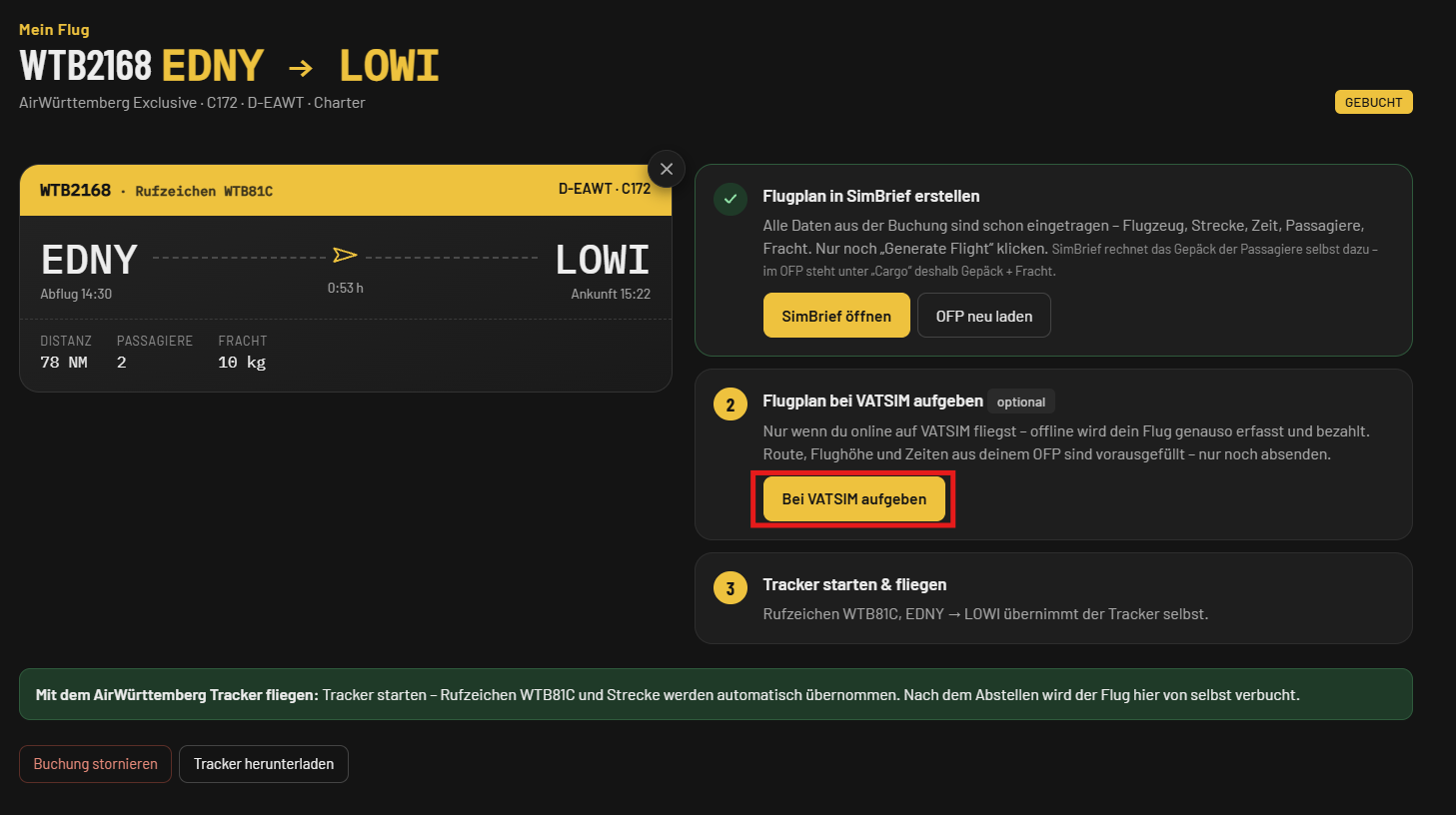Image resolution: width=1456 pixels, height=815 pixels.
Task: Click the airplane icon on the route line
Action: (x=346, y=256)
